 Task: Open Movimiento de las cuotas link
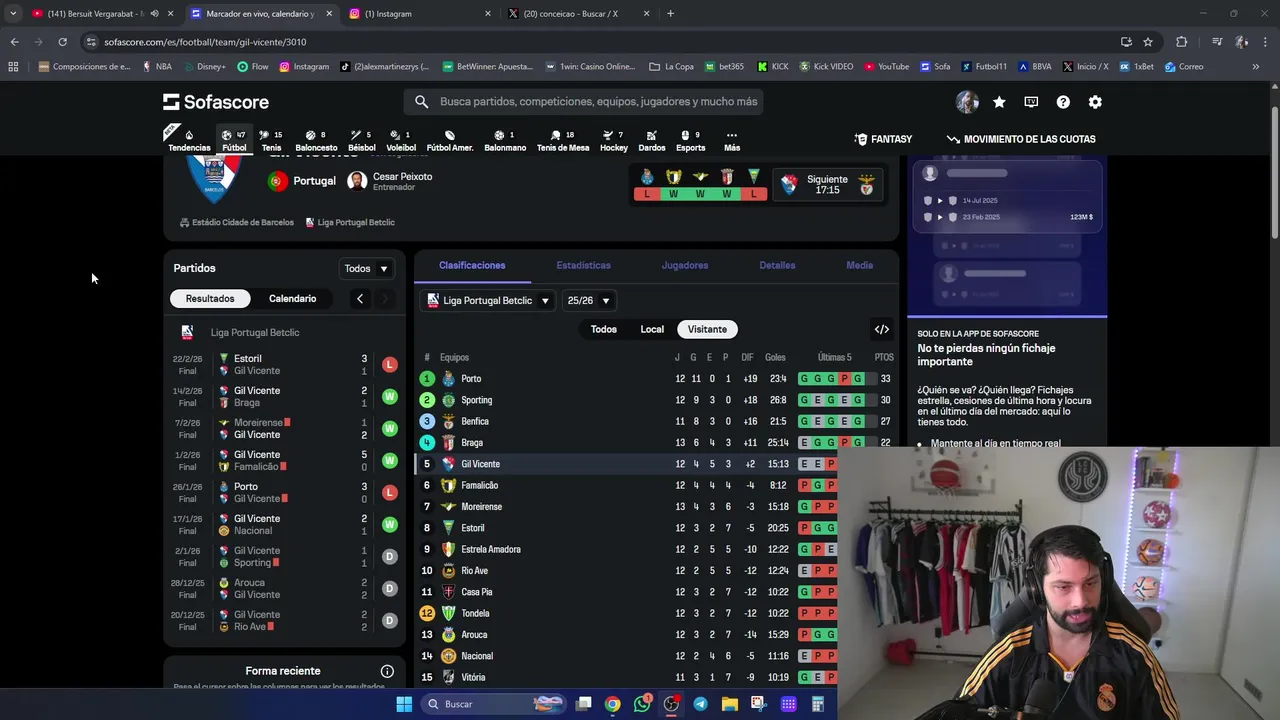pyautogui.click(x=1021, y=139)
